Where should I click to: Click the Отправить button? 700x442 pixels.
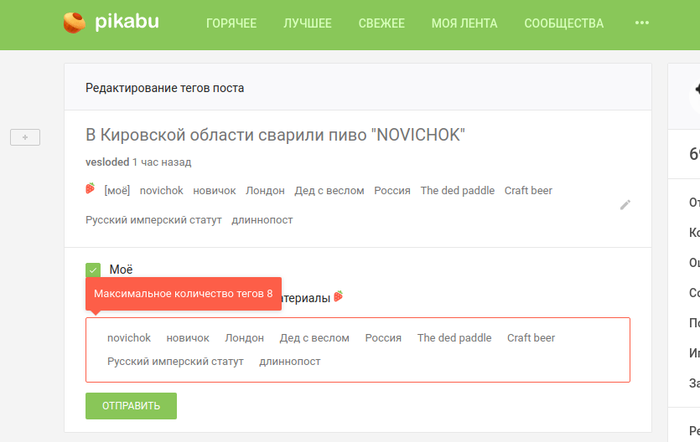pyautogui.click(x=131, y=406)
